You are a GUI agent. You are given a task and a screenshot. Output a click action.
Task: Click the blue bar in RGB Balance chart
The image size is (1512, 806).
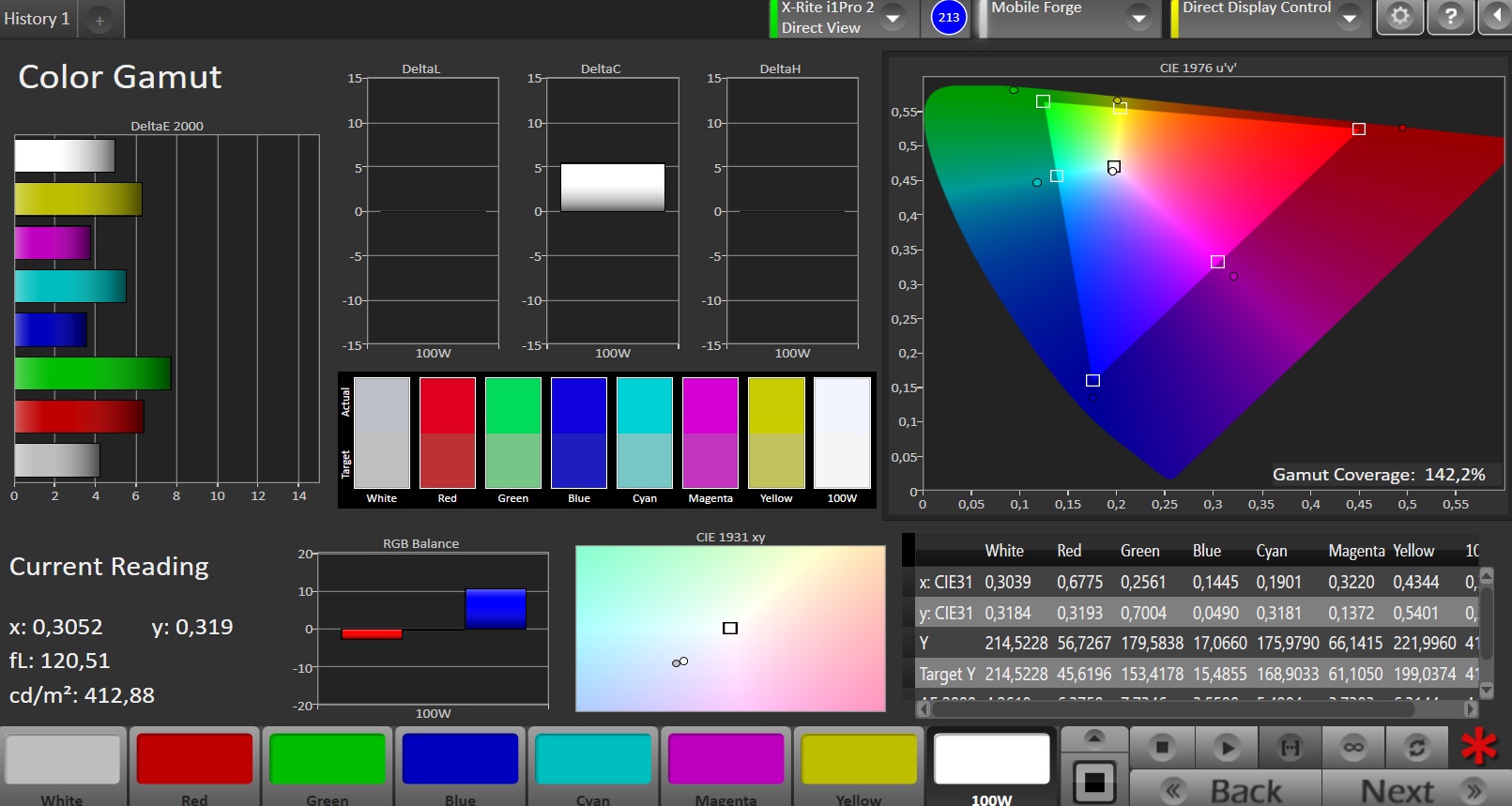pyautogui.click(x=496, y=609)
